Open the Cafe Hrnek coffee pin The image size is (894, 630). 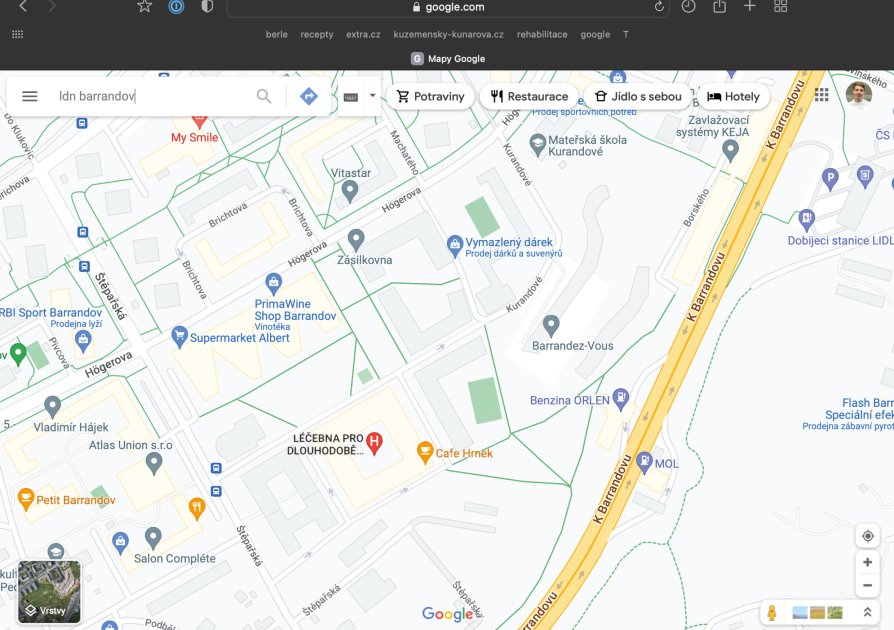(x=425, y=453)
